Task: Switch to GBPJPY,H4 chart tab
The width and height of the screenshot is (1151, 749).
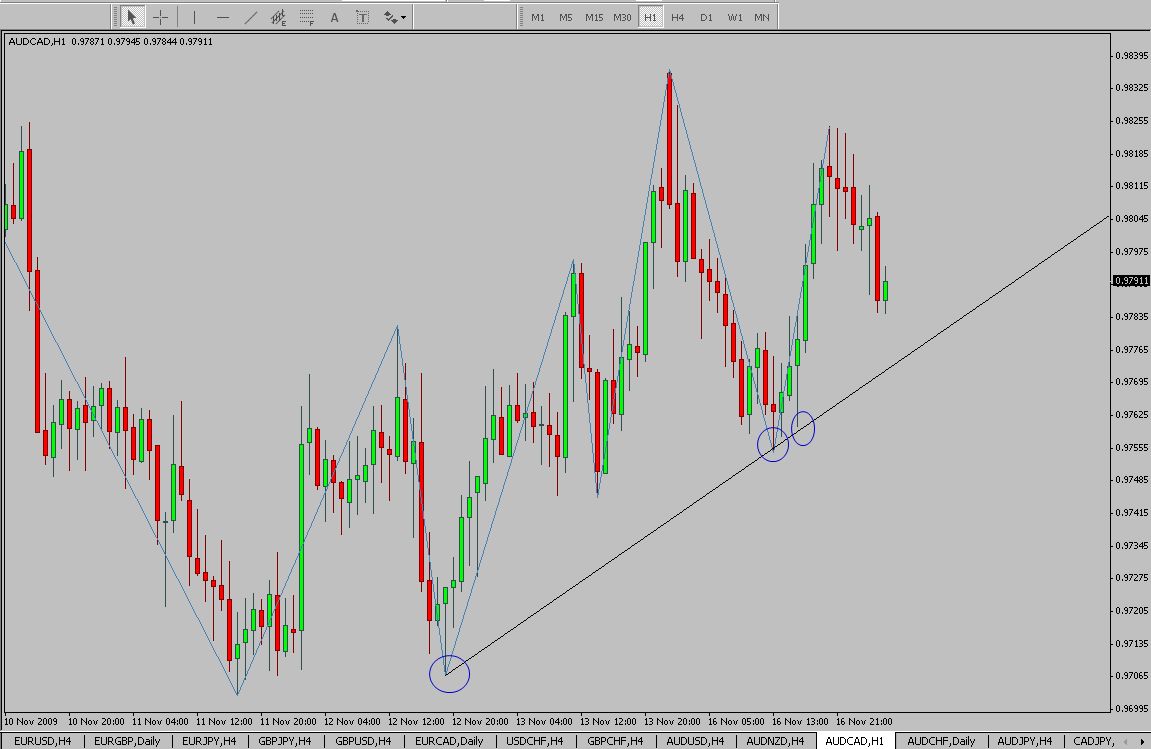Action: coord(282,741)
